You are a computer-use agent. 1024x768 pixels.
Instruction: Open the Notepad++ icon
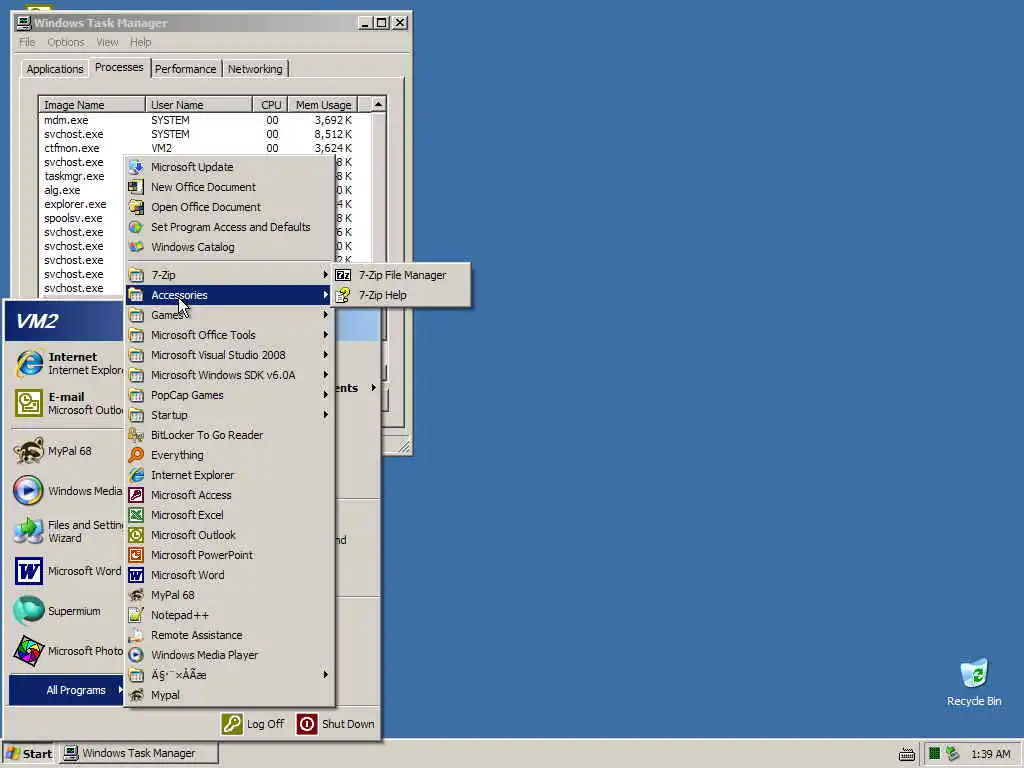pyautogui.click(x=136, y=615)
